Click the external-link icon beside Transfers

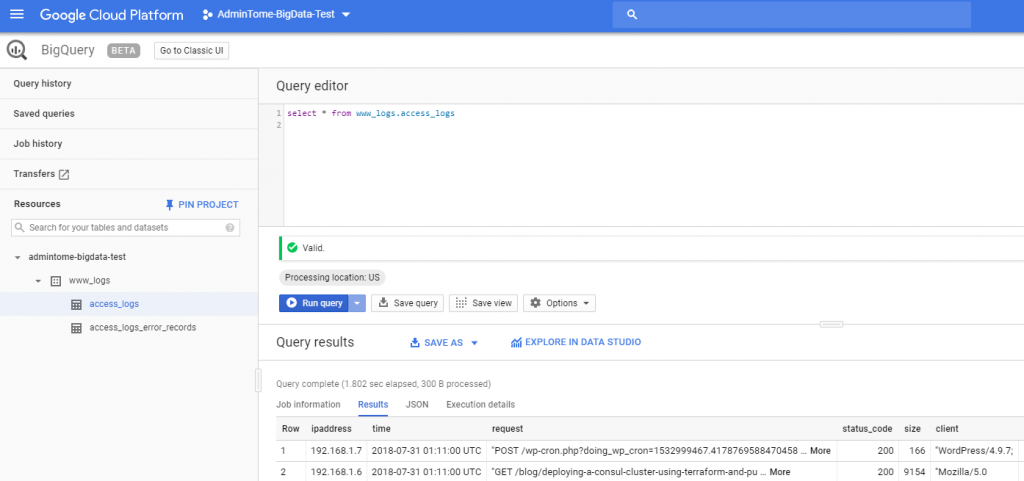click(x=64, y=174)
